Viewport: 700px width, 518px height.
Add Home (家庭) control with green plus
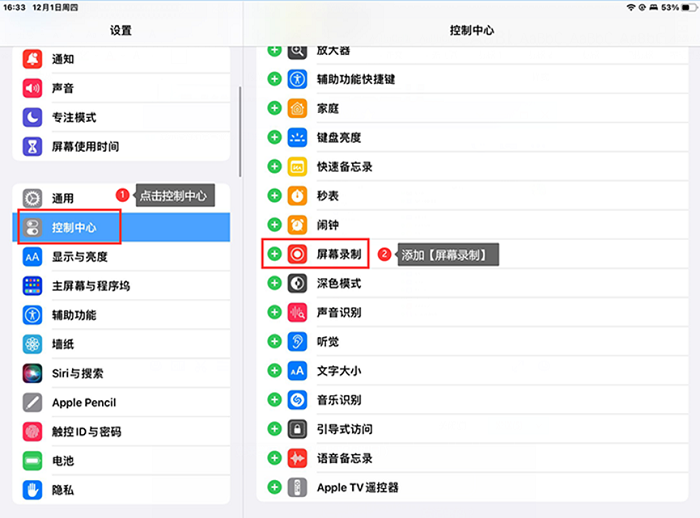coord(275,108)
